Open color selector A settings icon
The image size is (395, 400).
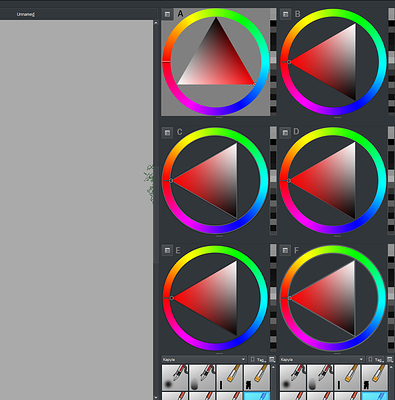(x=167, y=14)
